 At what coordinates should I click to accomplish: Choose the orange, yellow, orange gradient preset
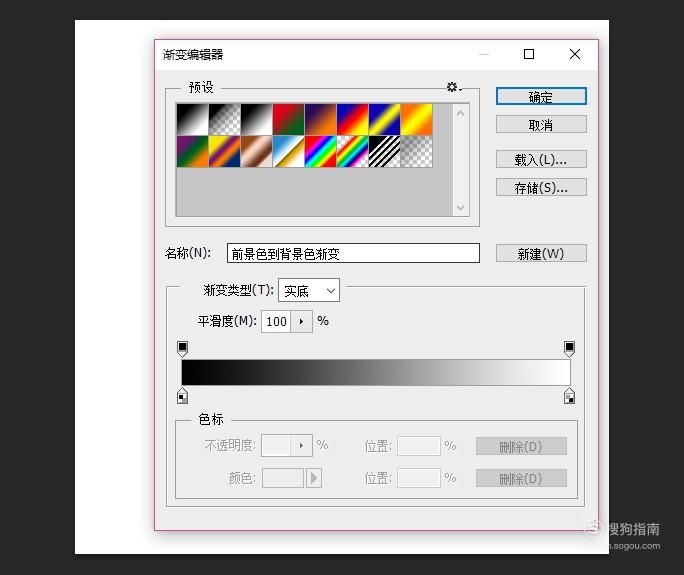tap(417, 119)
